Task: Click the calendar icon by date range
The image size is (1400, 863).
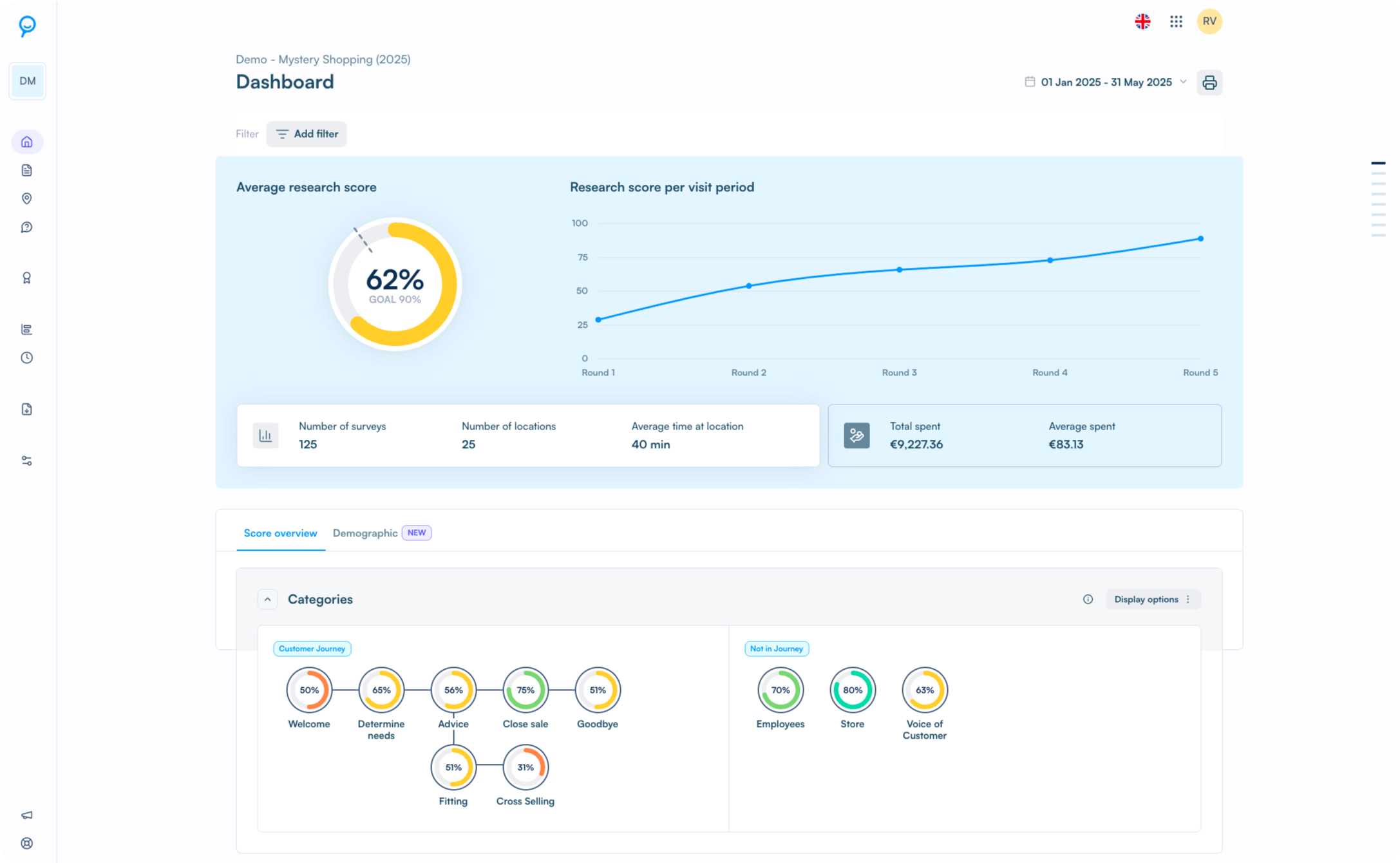Action: coord(1030,82)
